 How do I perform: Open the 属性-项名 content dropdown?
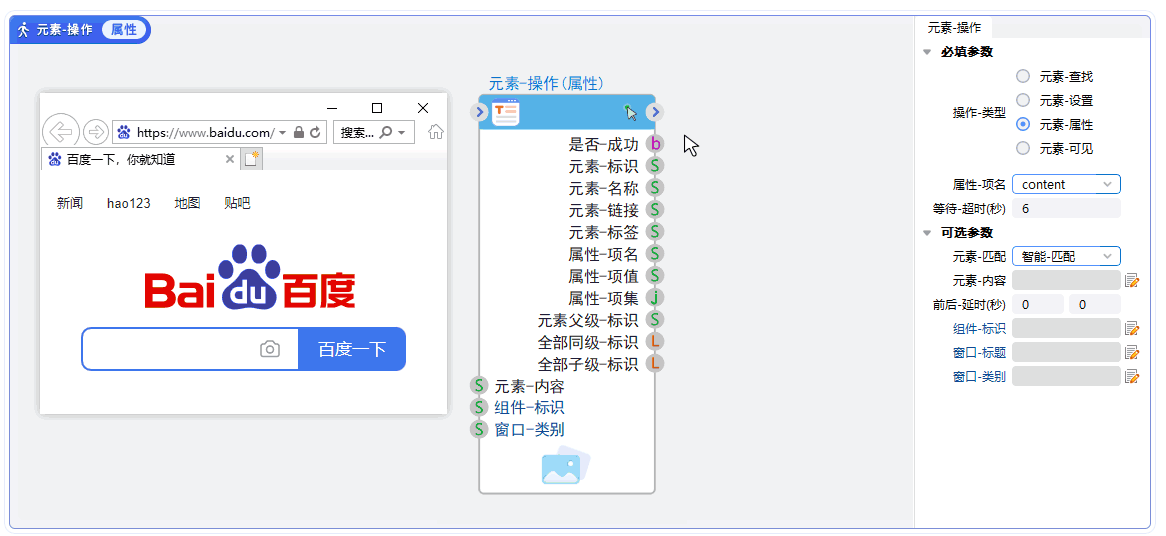click(x=1066, y=184)
